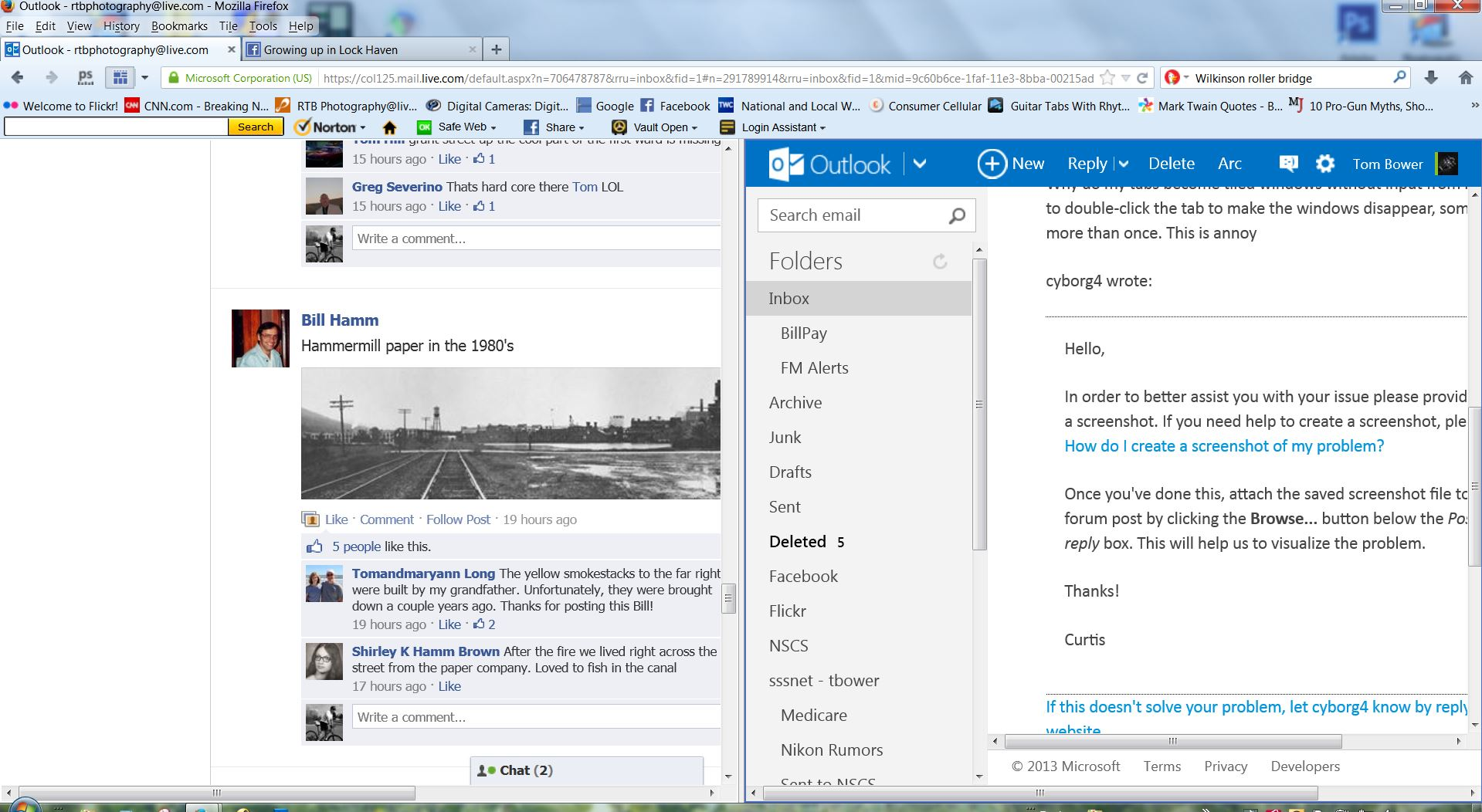Bookmark this page with the star icon
Viewport: 1482px width, 812px height.
pyautogui.click(x=1107, y=78)
